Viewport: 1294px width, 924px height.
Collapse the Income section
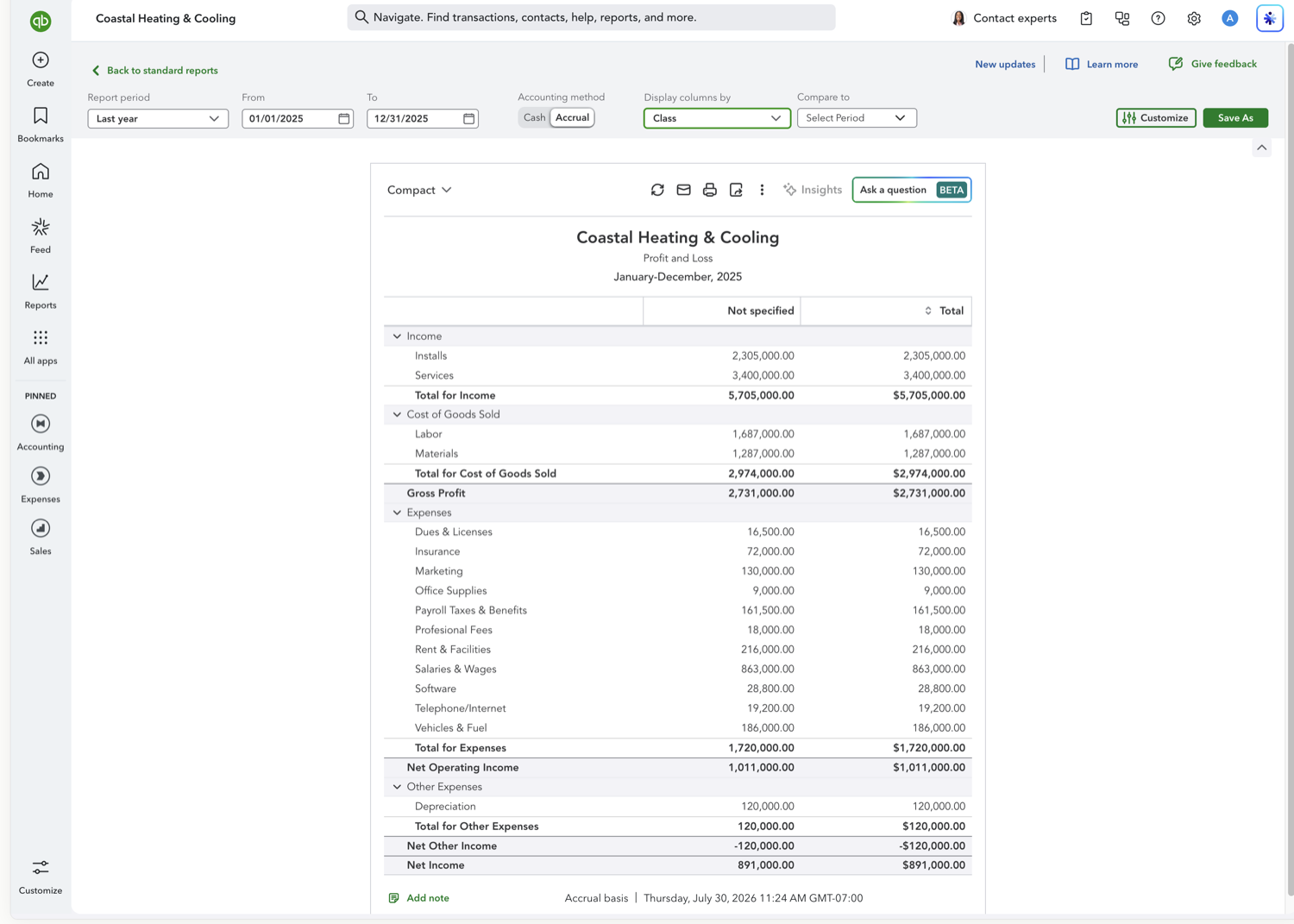coord(397,336)
